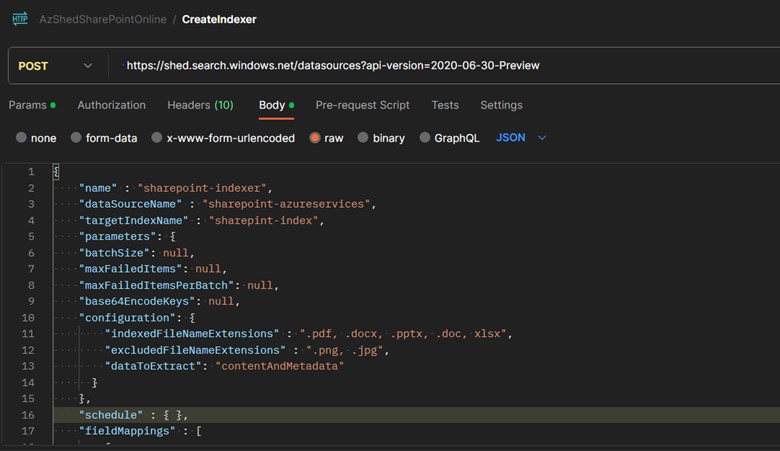Screen dimensions: 780x451
Task: Click the "sharepoint-indexer" value
Action: [x=202, y=188]
